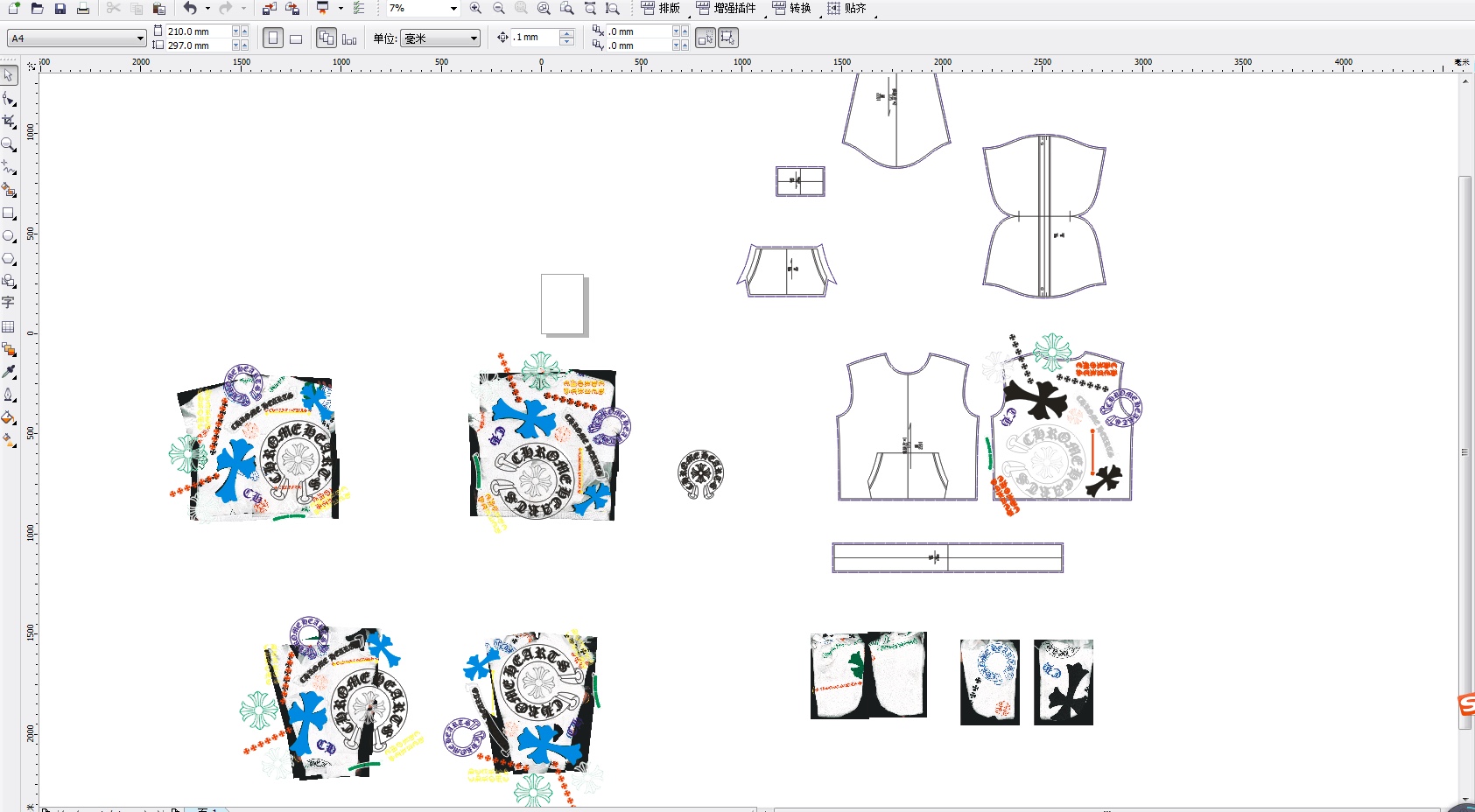Click the Import icon
This screenshot has width=1475, height=812.
270,9
